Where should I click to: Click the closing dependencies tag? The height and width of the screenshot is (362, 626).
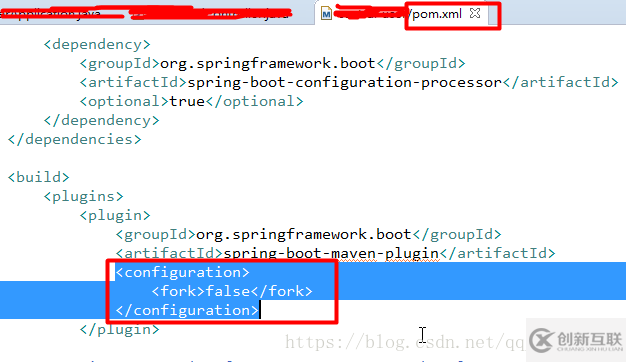pos(75,139)
